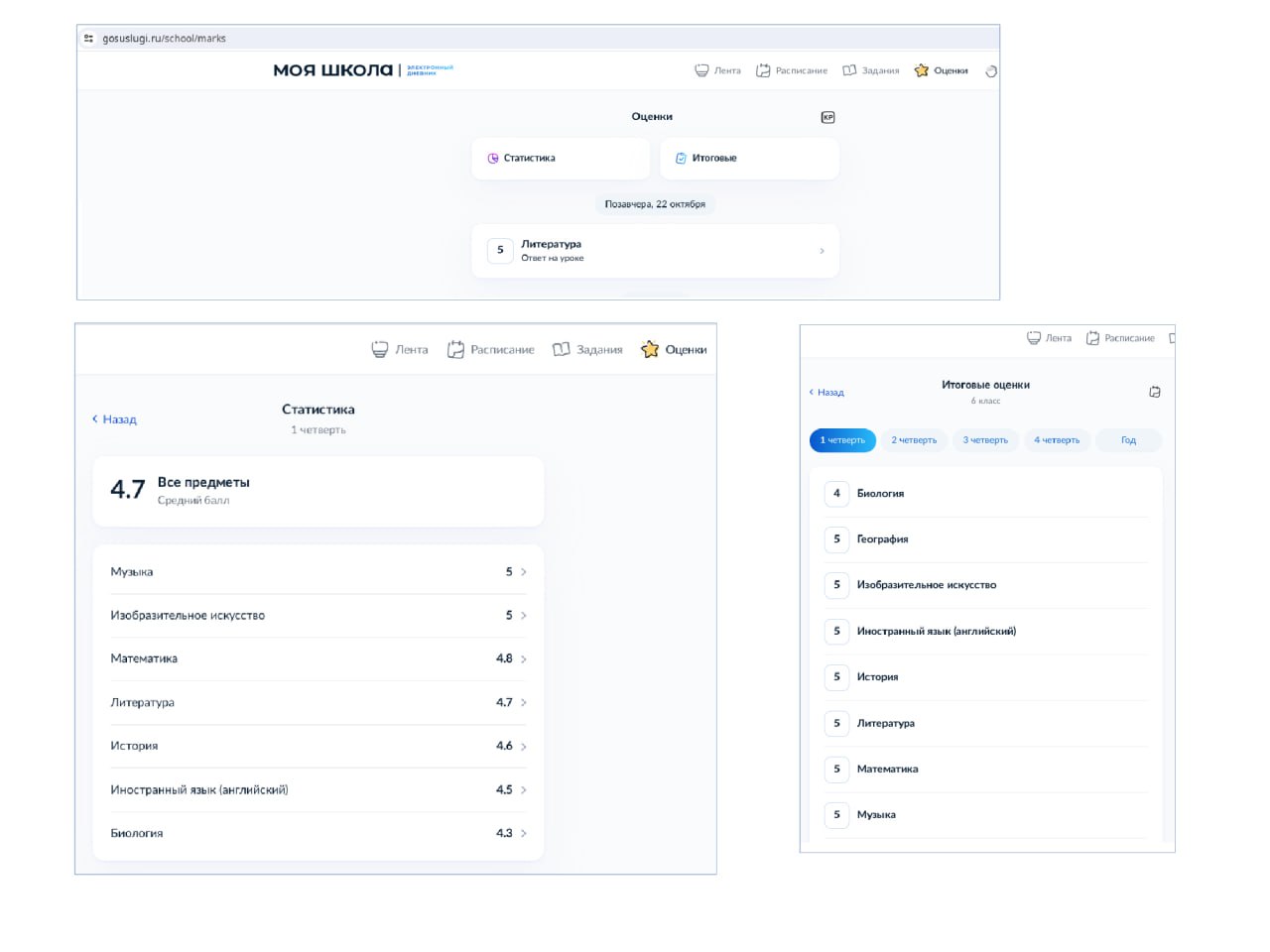Select the Год tab
The image size is (1270, 952).
pos(1128,440)
